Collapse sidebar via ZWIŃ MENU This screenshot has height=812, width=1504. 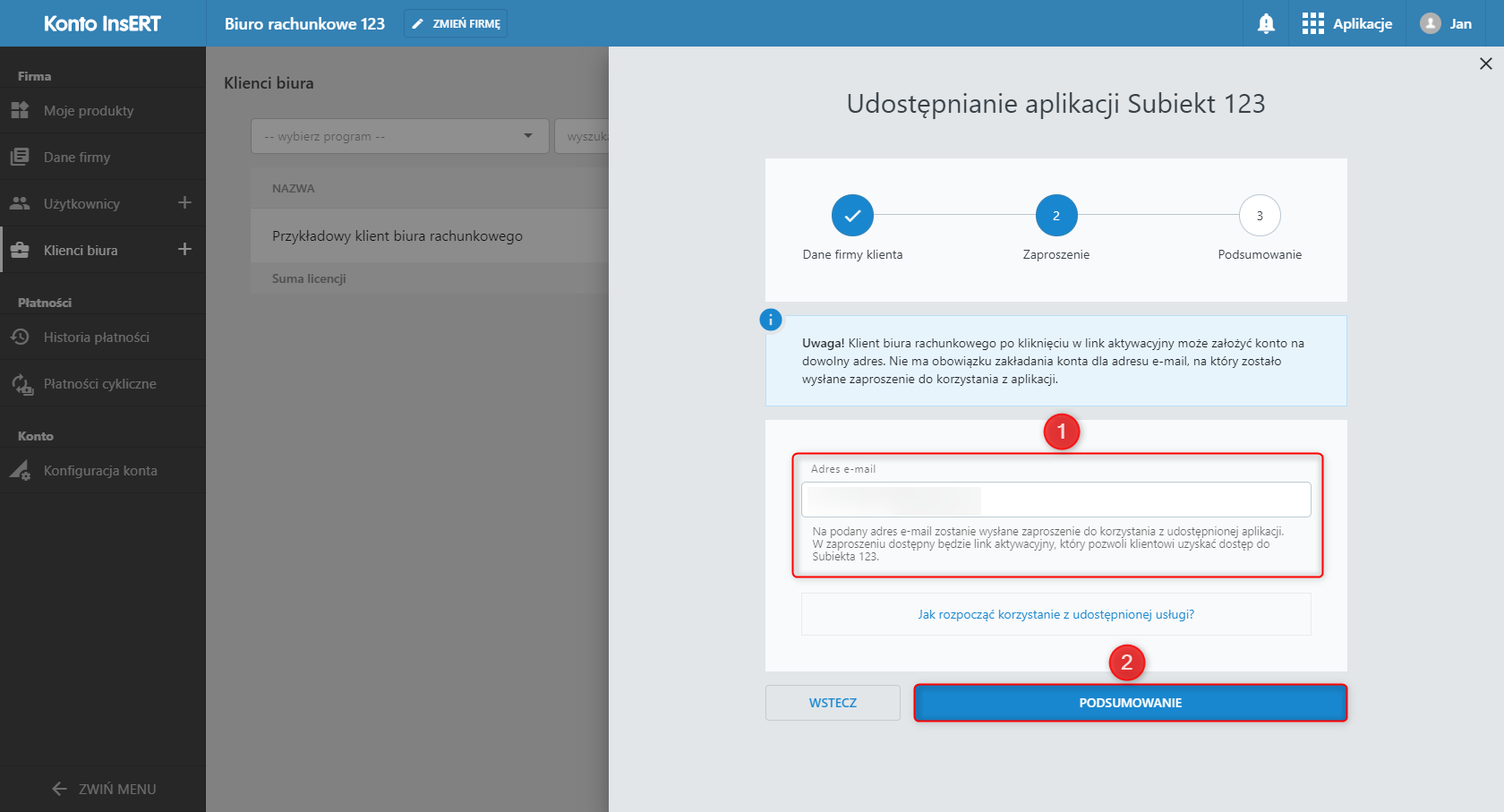tap(103, 789)
